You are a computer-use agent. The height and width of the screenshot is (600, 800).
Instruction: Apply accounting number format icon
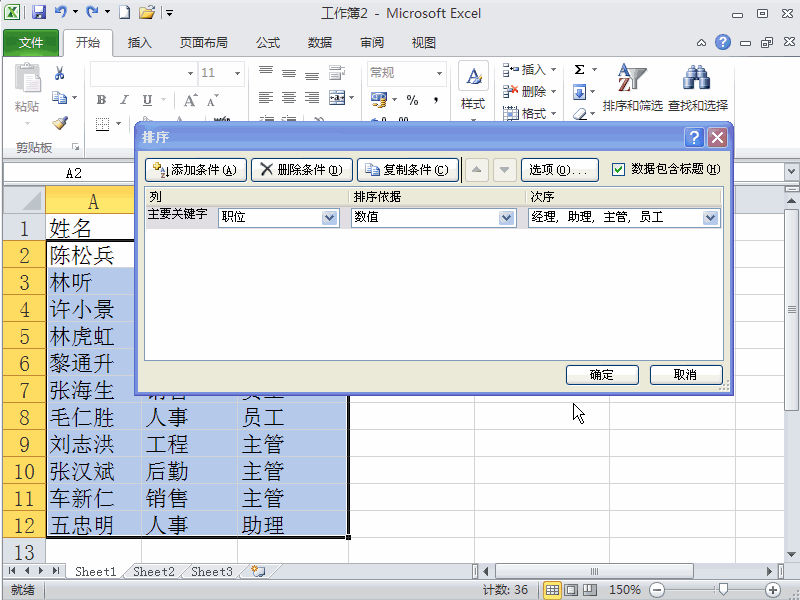[x=379, y=99]
